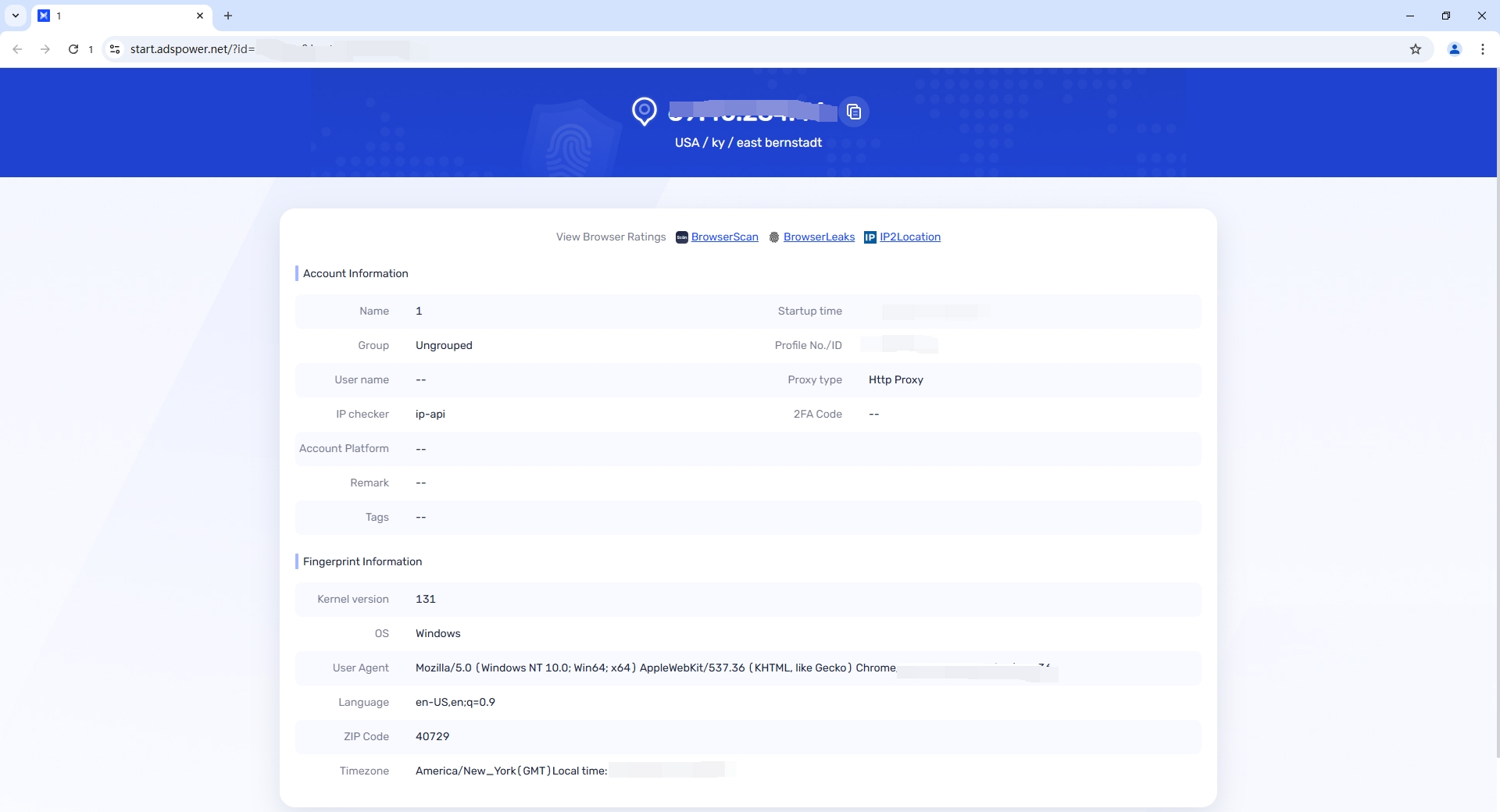Expand the tab search dropdown arrow
The height and width of the screenshot is (812, 1500).
[16, 16]
